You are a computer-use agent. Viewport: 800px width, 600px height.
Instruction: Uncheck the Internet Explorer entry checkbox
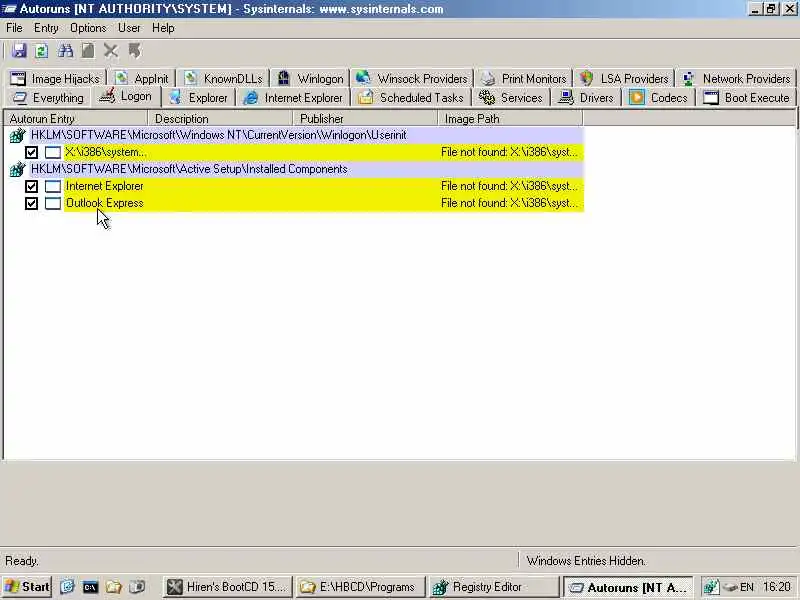[31, 186]
